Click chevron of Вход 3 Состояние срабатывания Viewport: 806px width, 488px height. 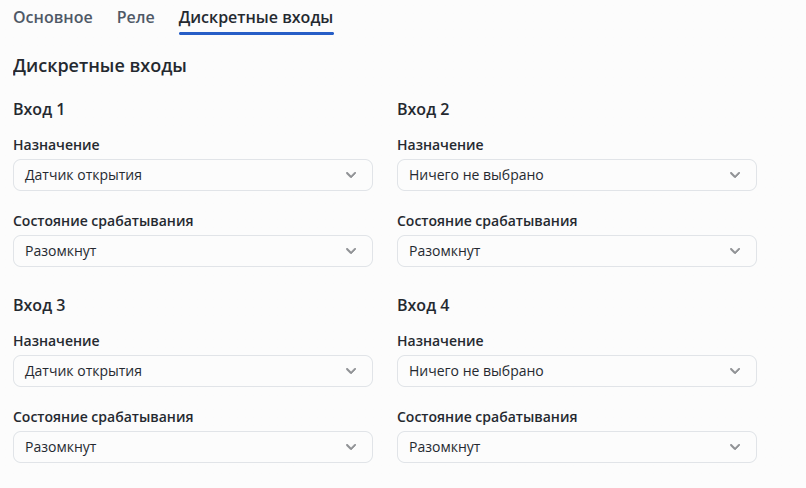[351, 447]
